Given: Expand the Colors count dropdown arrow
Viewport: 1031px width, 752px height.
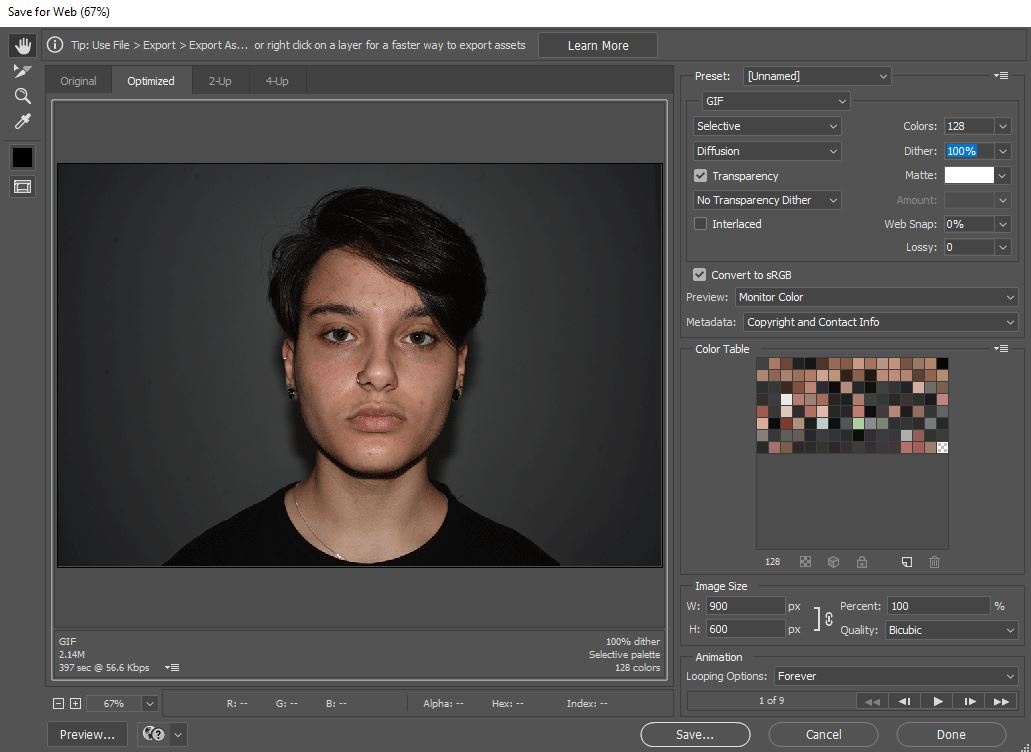Looking at the screenshot, I should (1003, 126).
